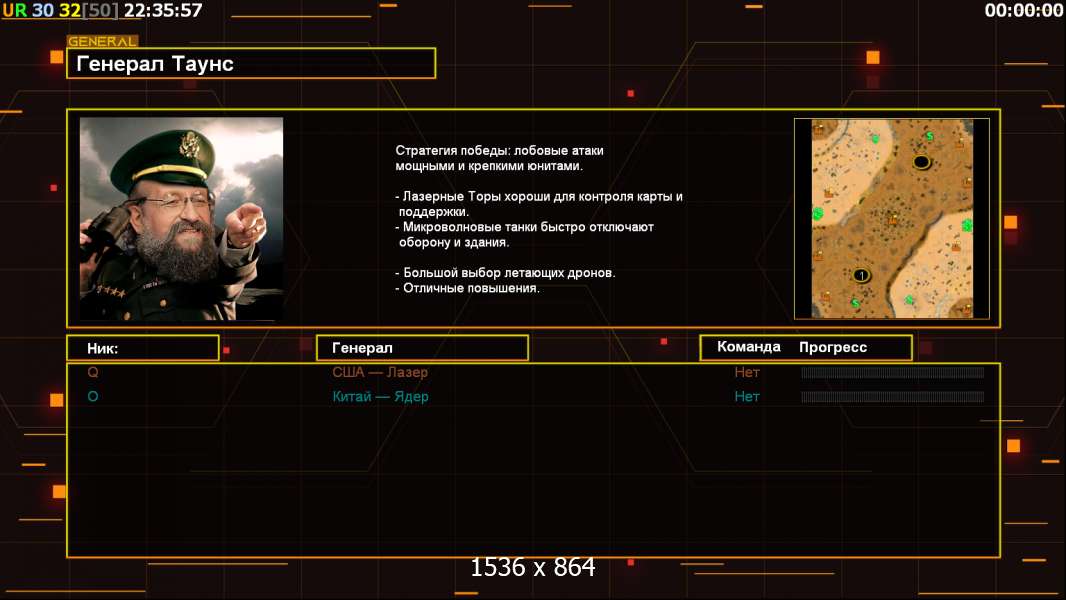
Task: Click team value 'Нет' in Q row
Action: tap(746, 372)
